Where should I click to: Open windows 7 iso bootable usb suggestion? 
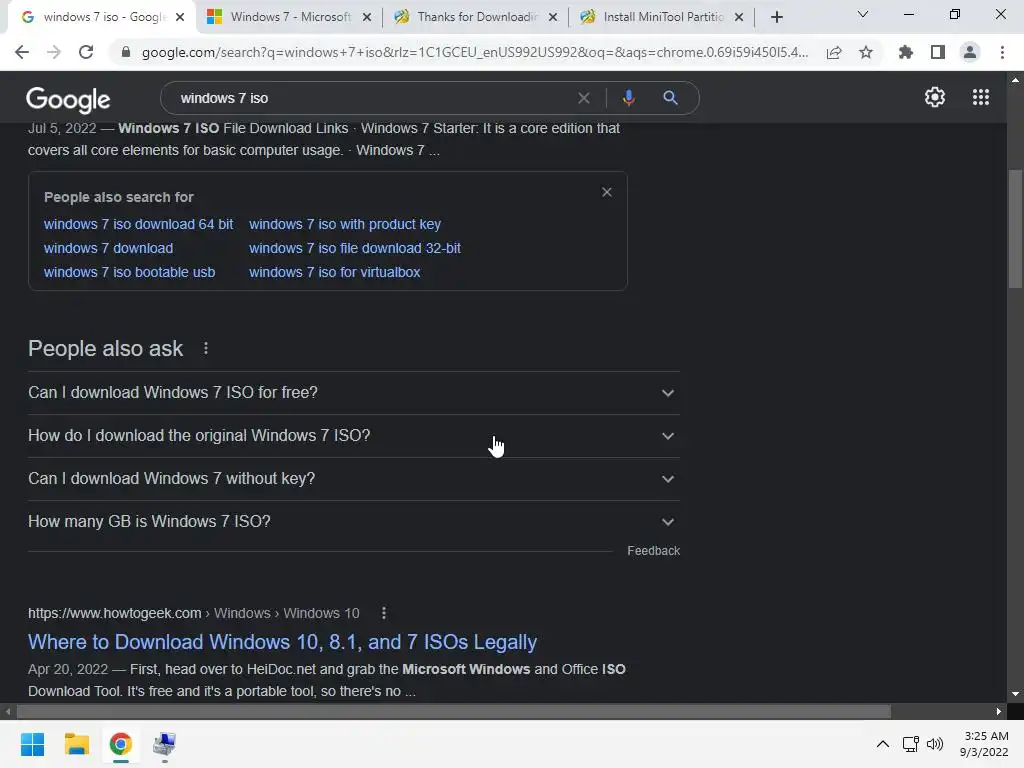point(129,272)
